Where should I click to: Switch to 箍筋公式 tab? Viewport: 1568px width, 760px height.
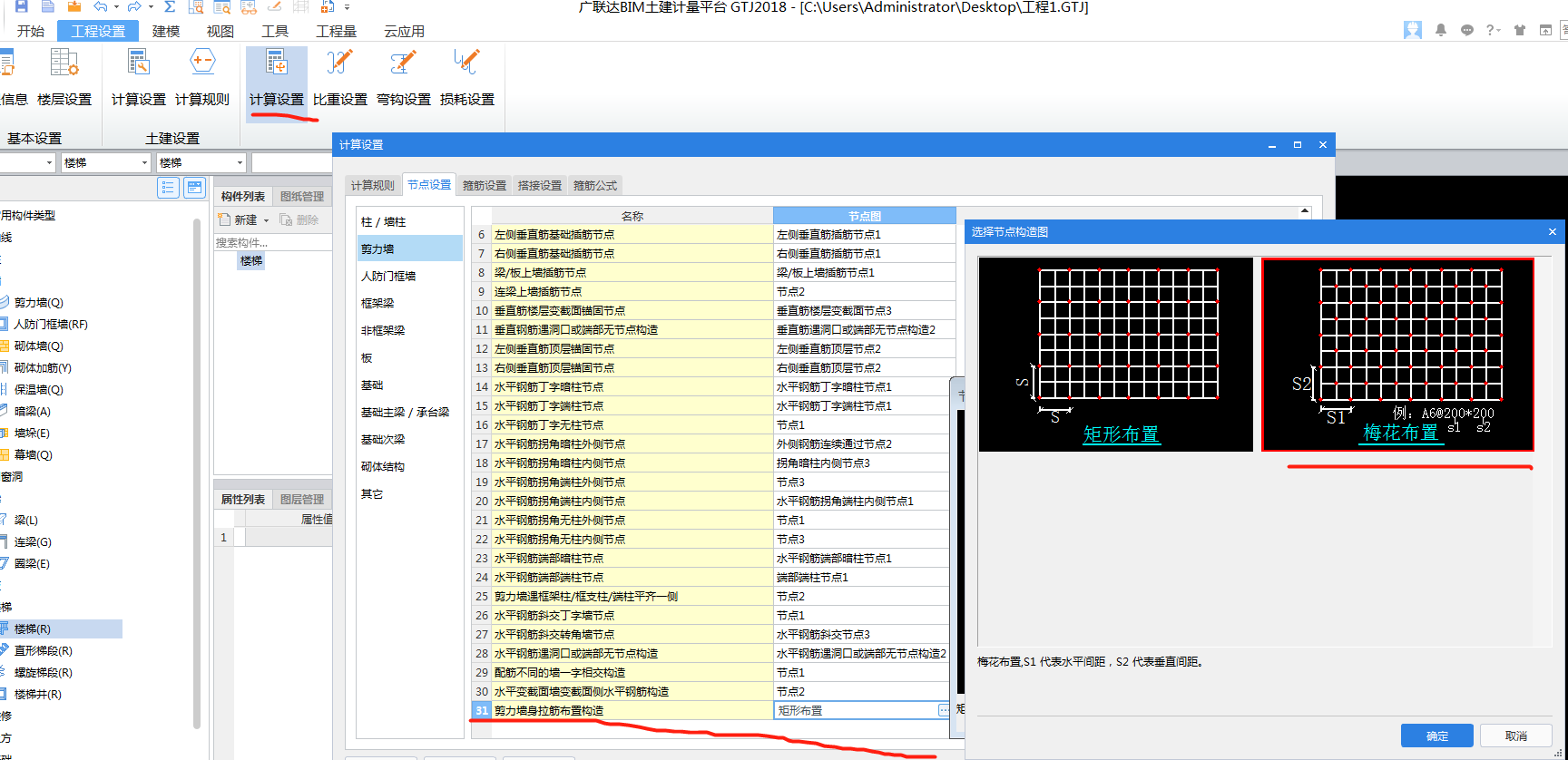[x=595, y=185]
